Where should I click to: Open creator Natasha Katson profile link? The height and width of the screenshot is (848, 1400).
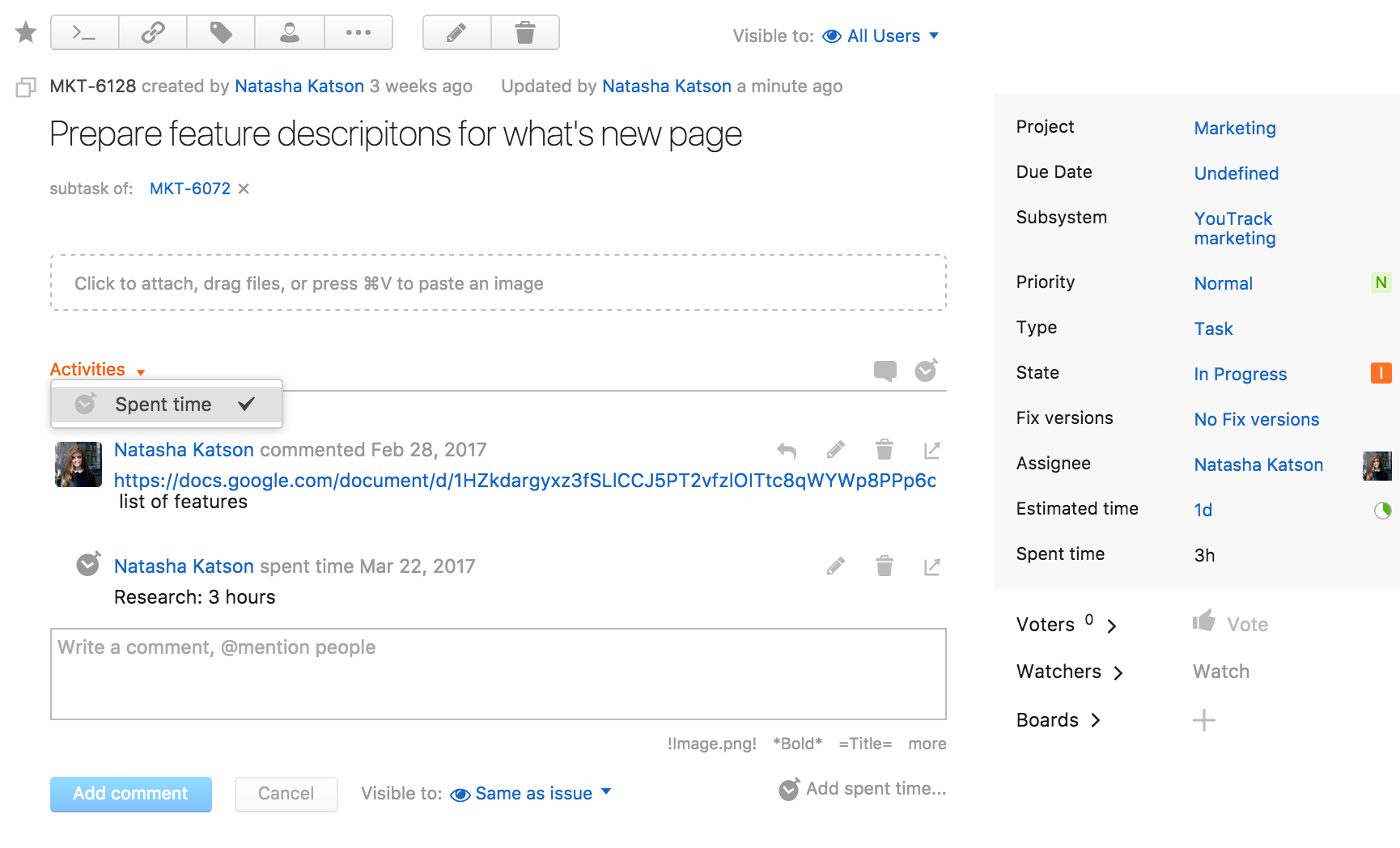point(299,87)
